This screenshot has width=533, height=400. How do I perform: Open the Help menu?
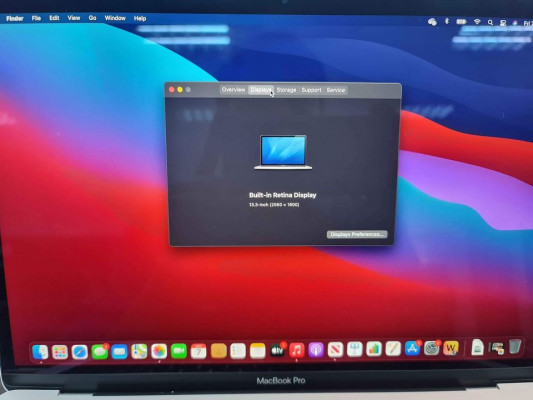coord(140,18)
